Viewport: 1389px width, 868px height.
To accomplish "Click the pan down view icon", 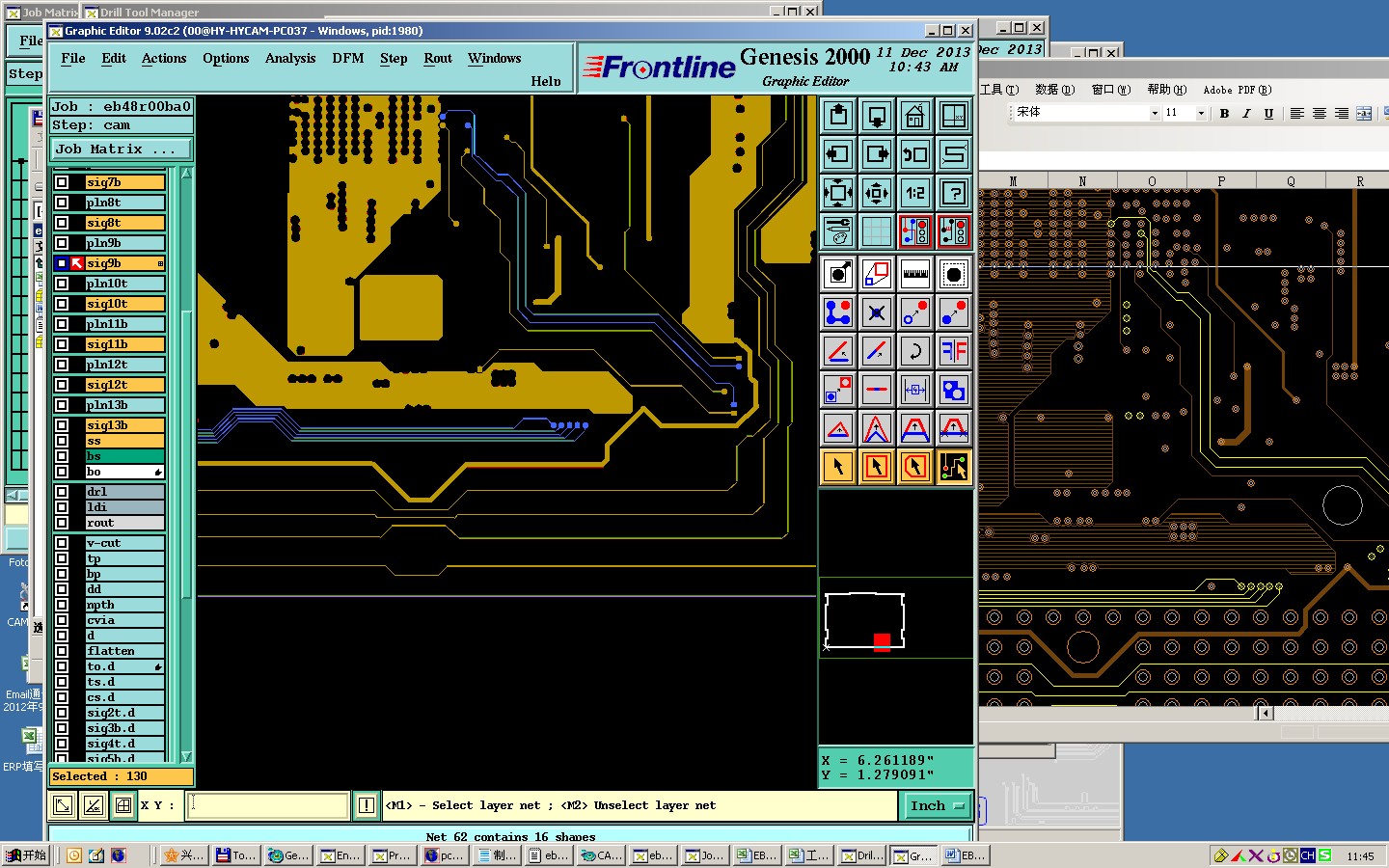I will (877, 116).
